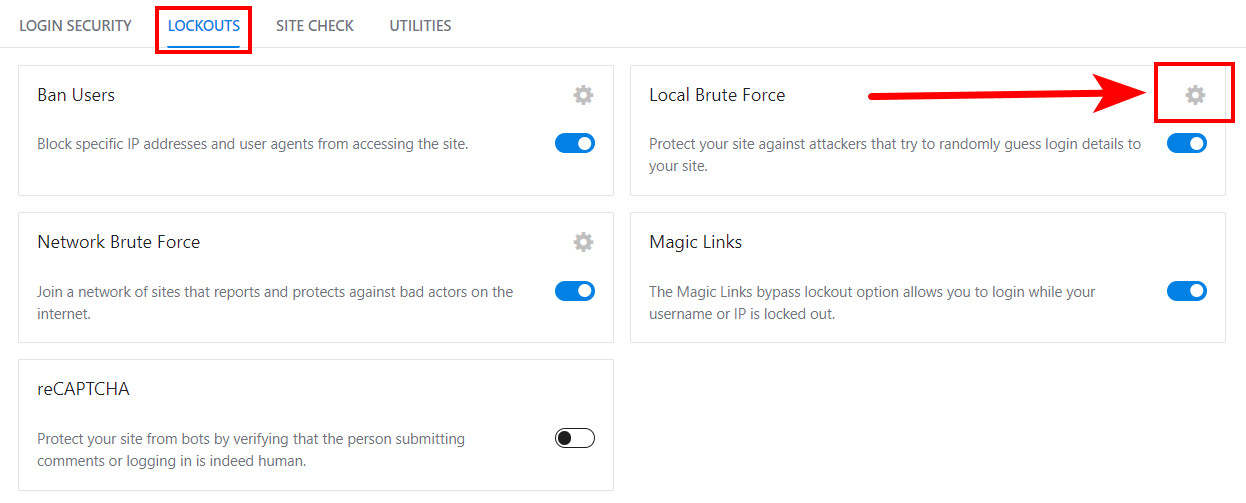Enable the reCAPTCHA toggle
The height and width of the screenshot is (503, 1246).
pyautogui.click(x=575, y=438)
